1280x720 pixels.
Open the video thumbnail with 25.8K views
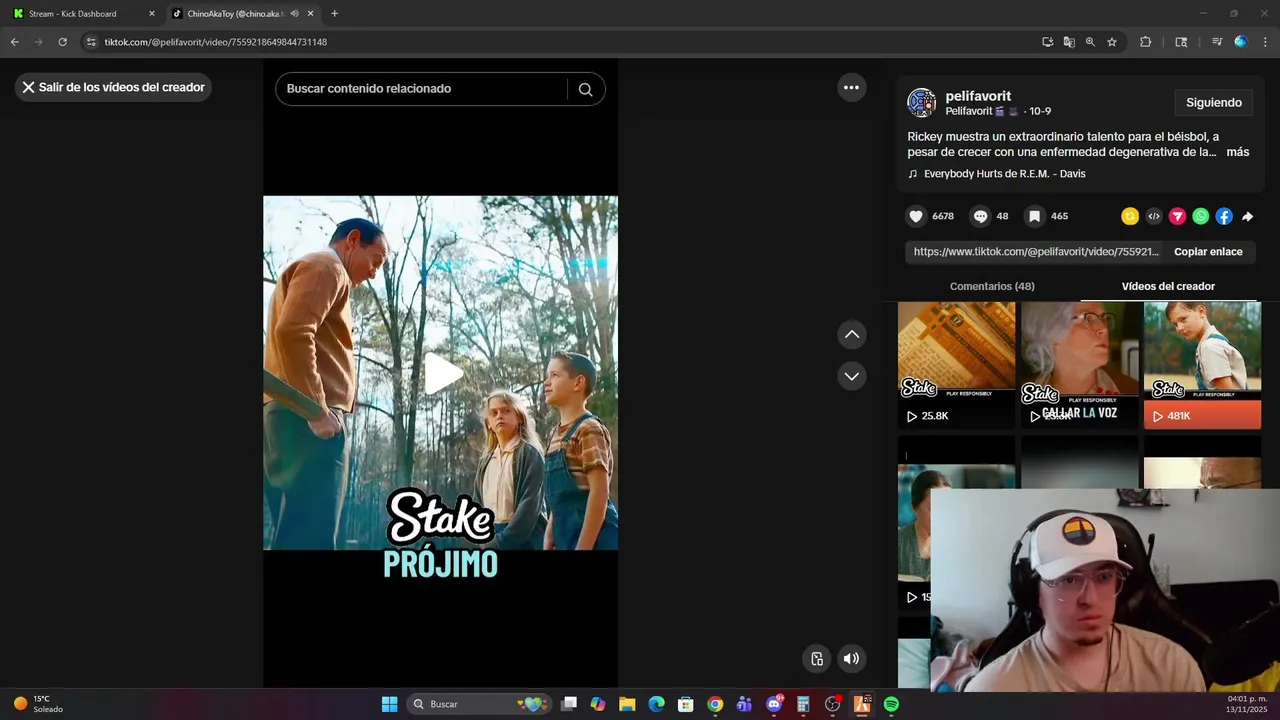coord(956,365)
